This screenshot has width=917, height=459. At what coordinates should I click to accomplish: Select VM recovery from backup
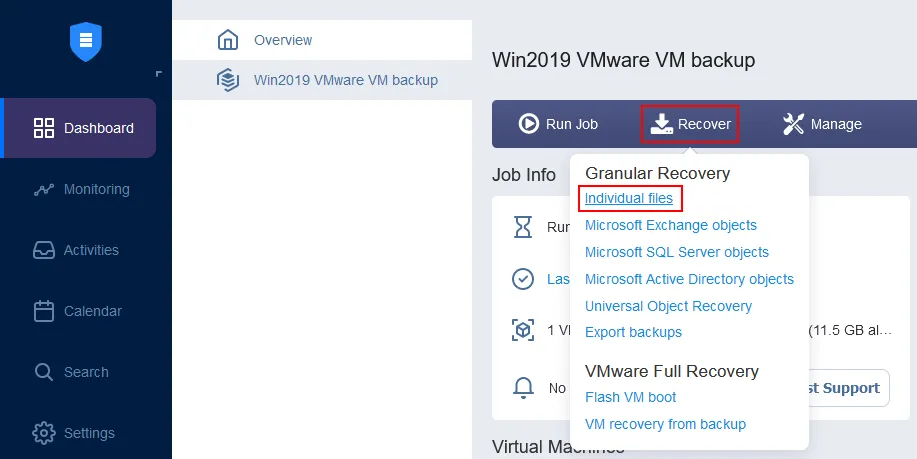coord(665,424)
